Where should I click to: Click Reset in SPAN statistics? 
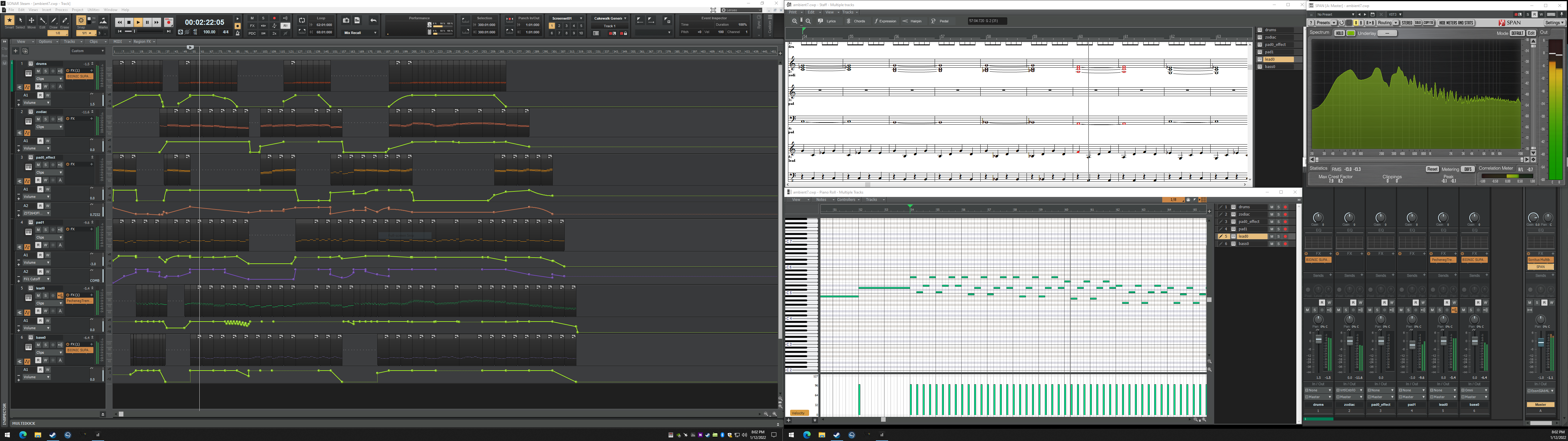(1432, 169)
